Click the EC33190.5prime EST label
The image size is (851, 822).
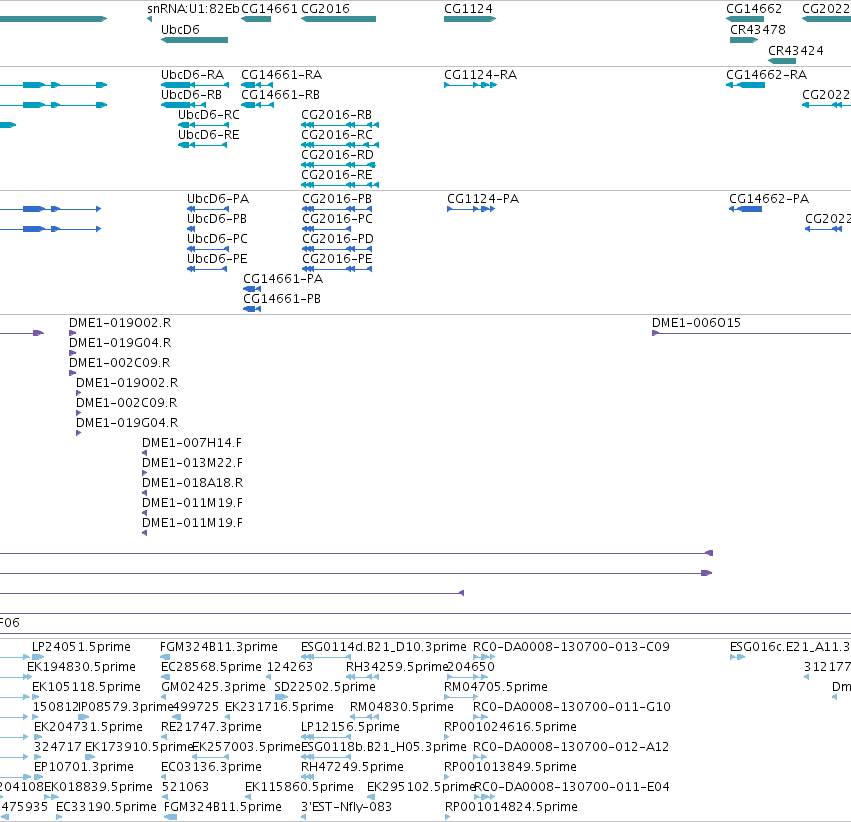pyautogui.click(x=106, y=807)
